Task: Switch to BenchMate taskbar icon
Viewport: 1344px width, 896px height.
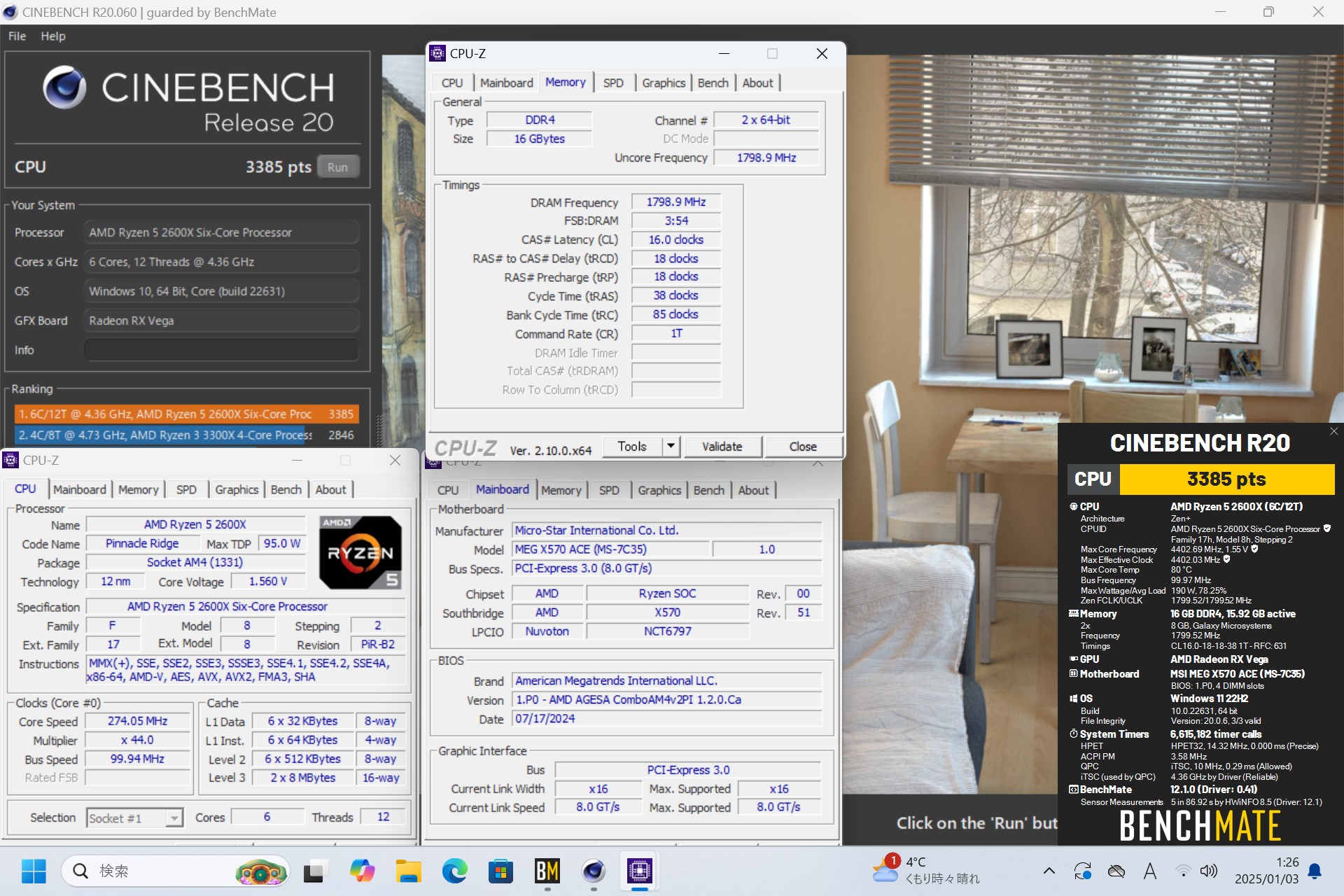Action: click(x=547, y=871)
